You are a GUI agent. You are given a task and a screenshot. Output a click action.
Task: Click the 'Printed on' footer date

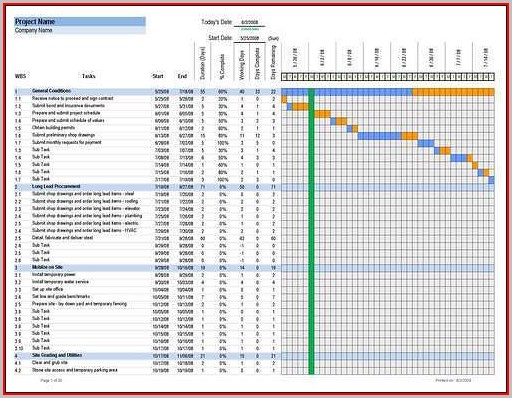pyautogui.click(x=453, y=380)
